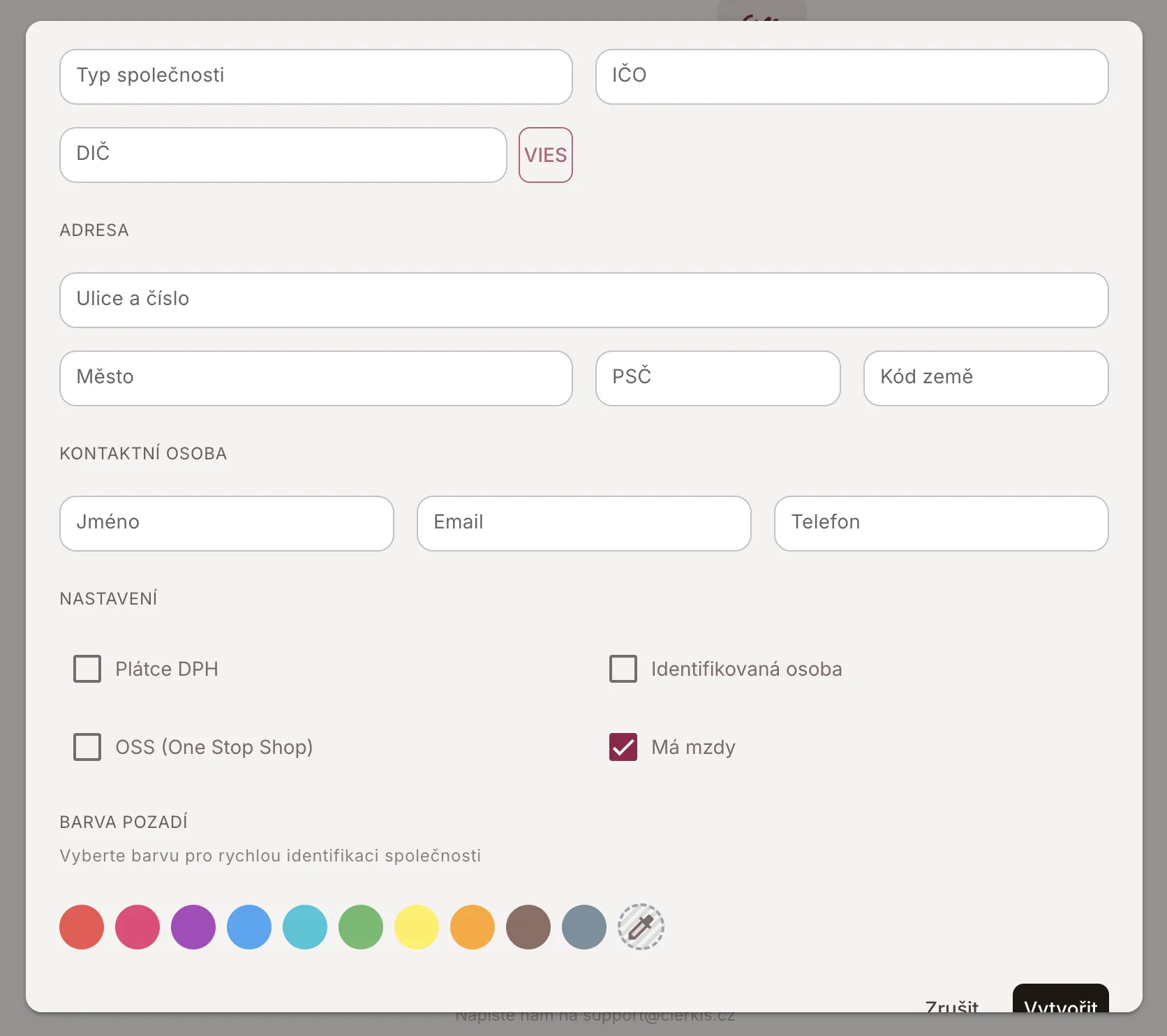
Task: Select the pink background color
Action: point(137,927)
